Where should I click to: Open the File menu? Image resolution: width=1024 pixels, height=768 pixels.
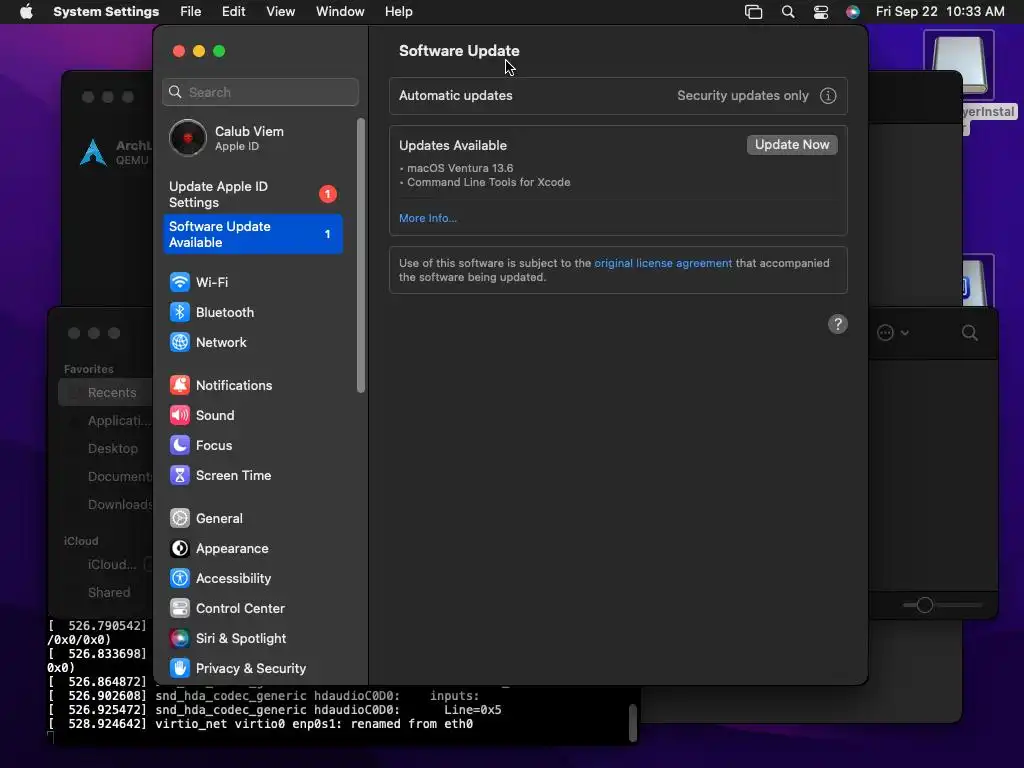[x=191, y=12]
